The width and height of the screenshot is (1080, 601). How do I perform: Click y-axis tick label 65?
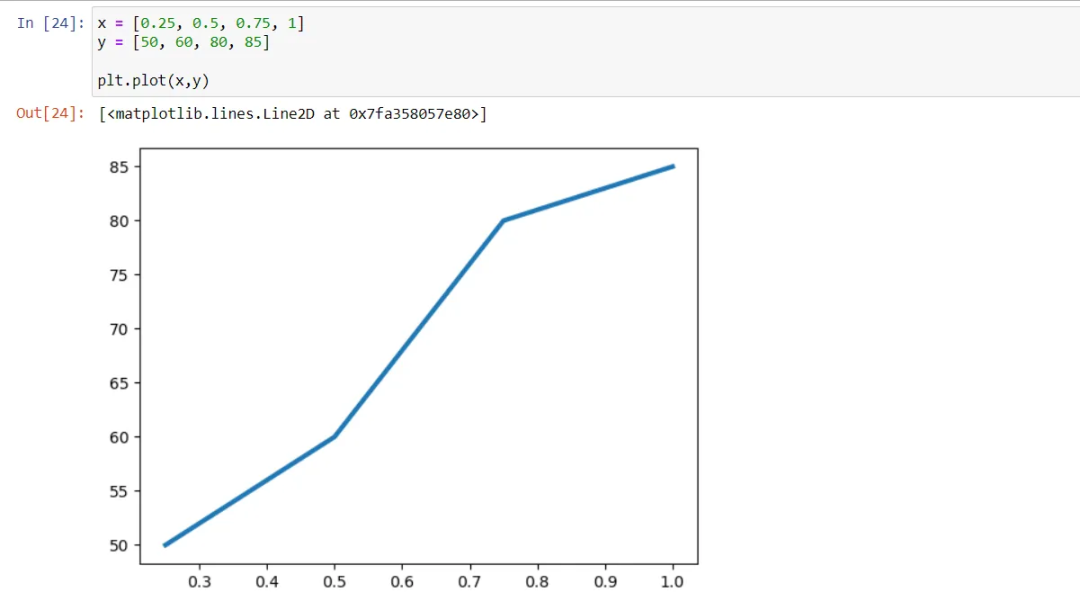[118, 383]
